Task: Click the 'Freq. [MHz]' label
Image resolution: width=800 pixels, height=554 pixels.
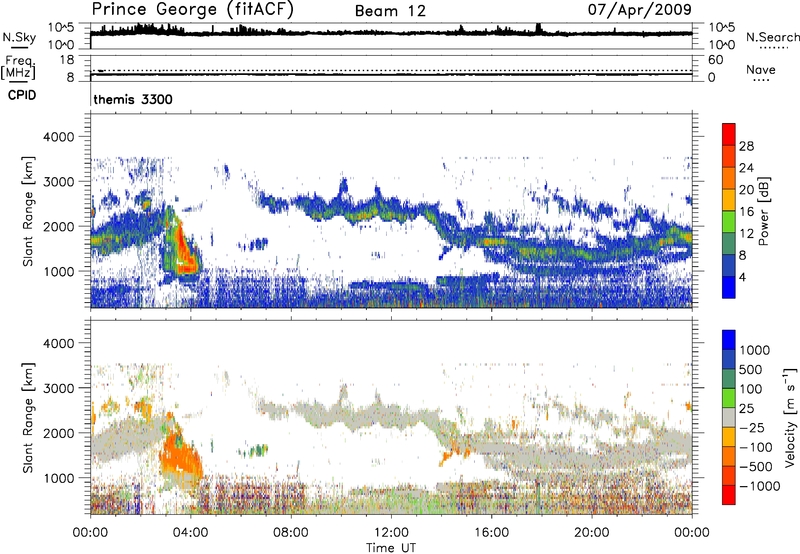Action: [18, 67]
